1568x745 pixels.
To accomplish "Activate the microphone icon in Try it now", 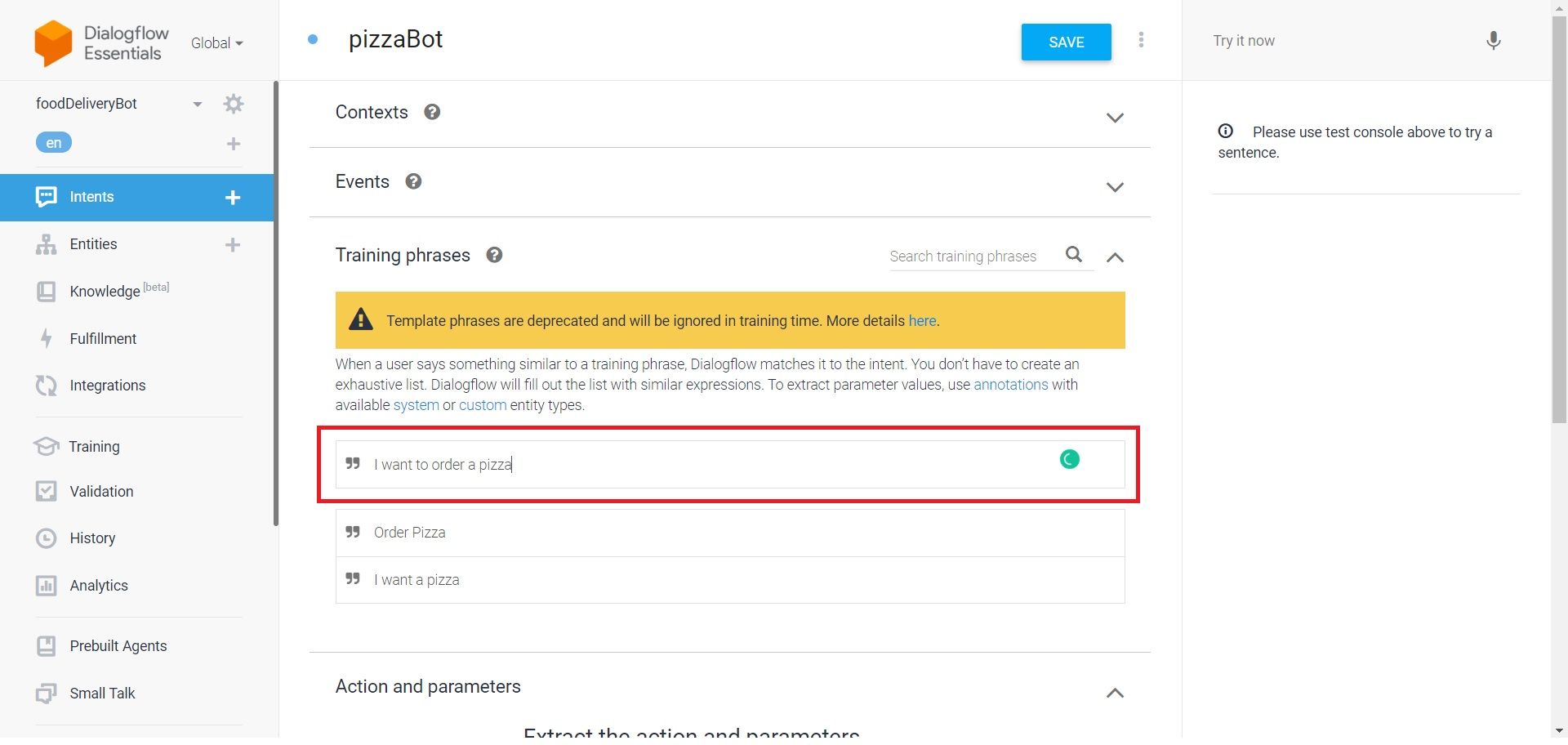I will (1493, 40).
